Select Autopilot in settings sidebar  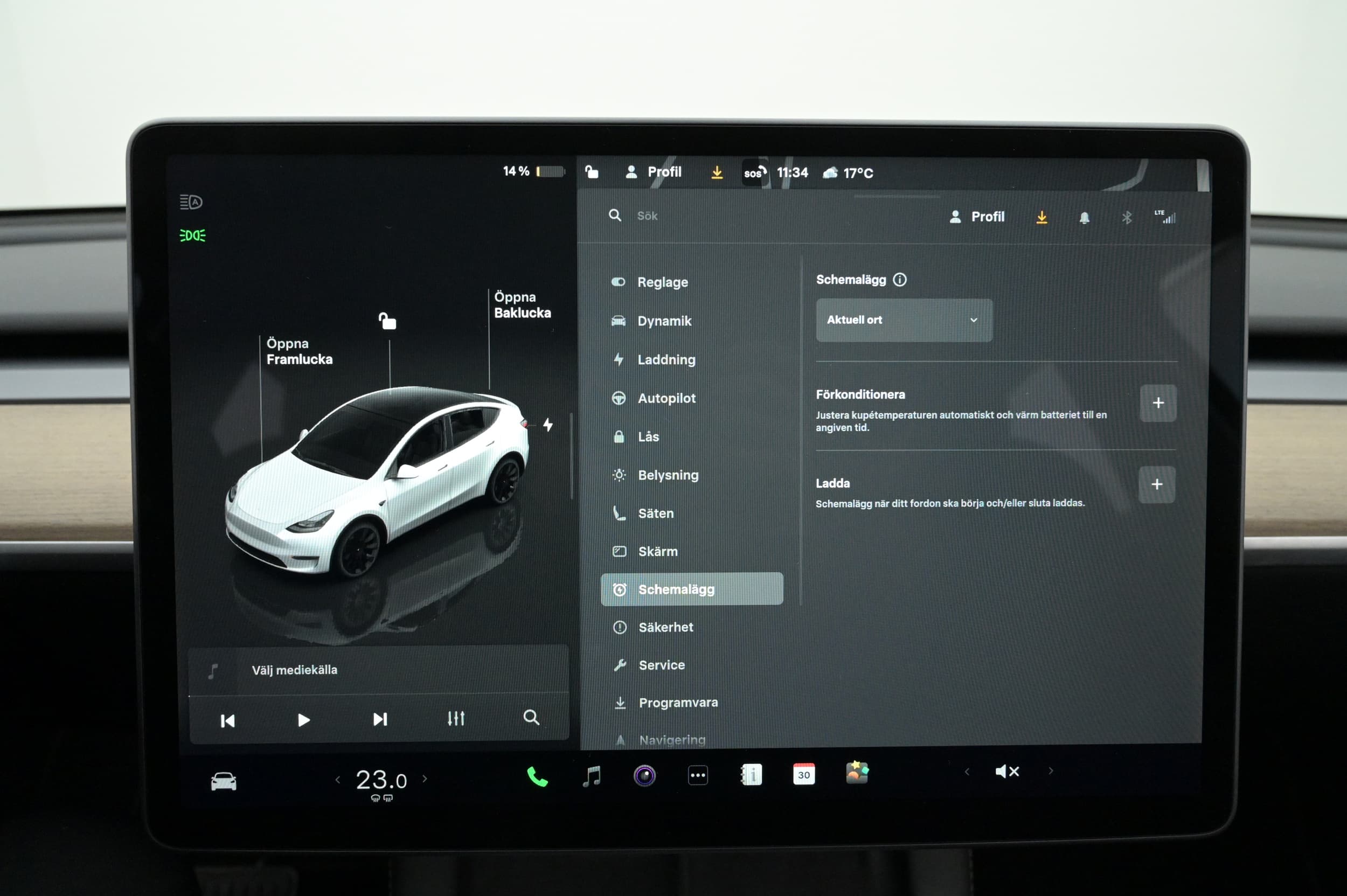point(666,398)
